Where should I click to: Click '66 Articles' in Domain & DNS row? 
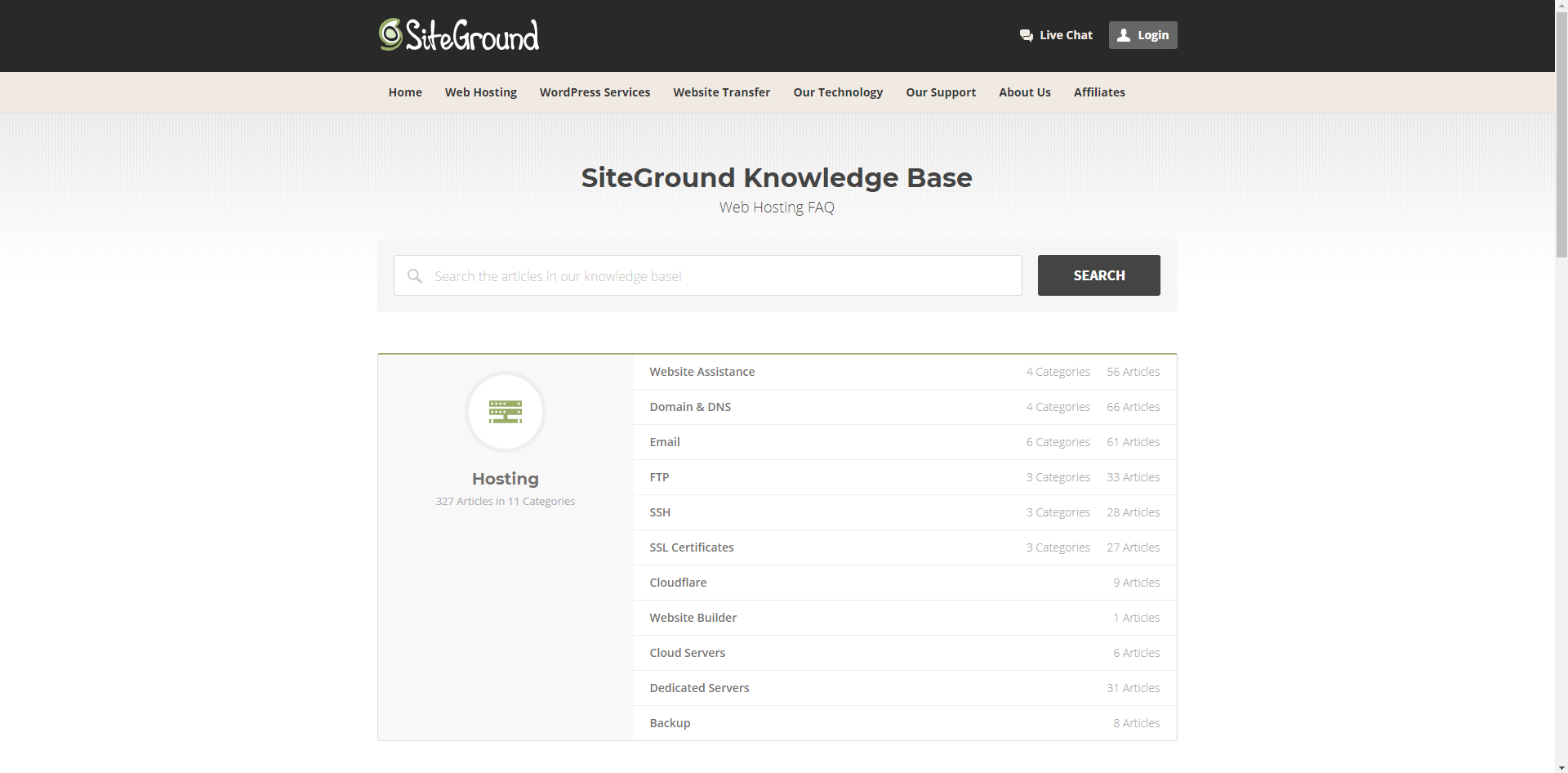tap(1134, 407)
